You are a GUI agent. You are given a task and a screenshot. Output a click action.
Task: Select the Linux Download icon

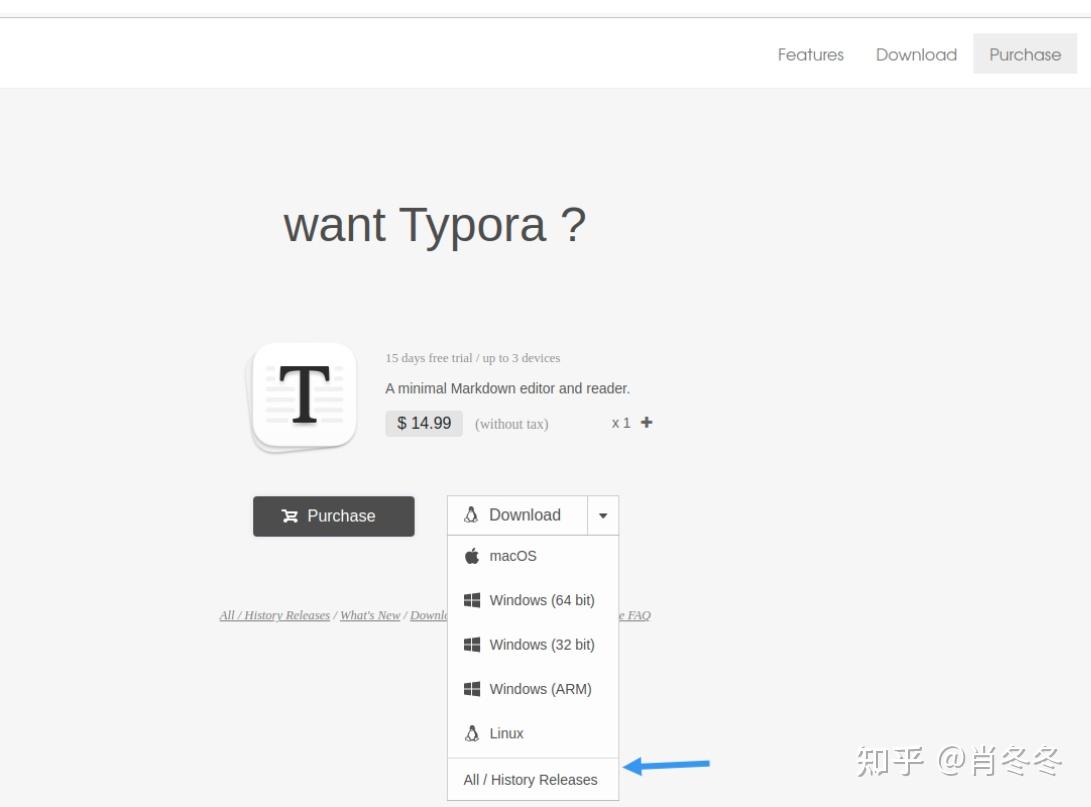coord(470,515)
